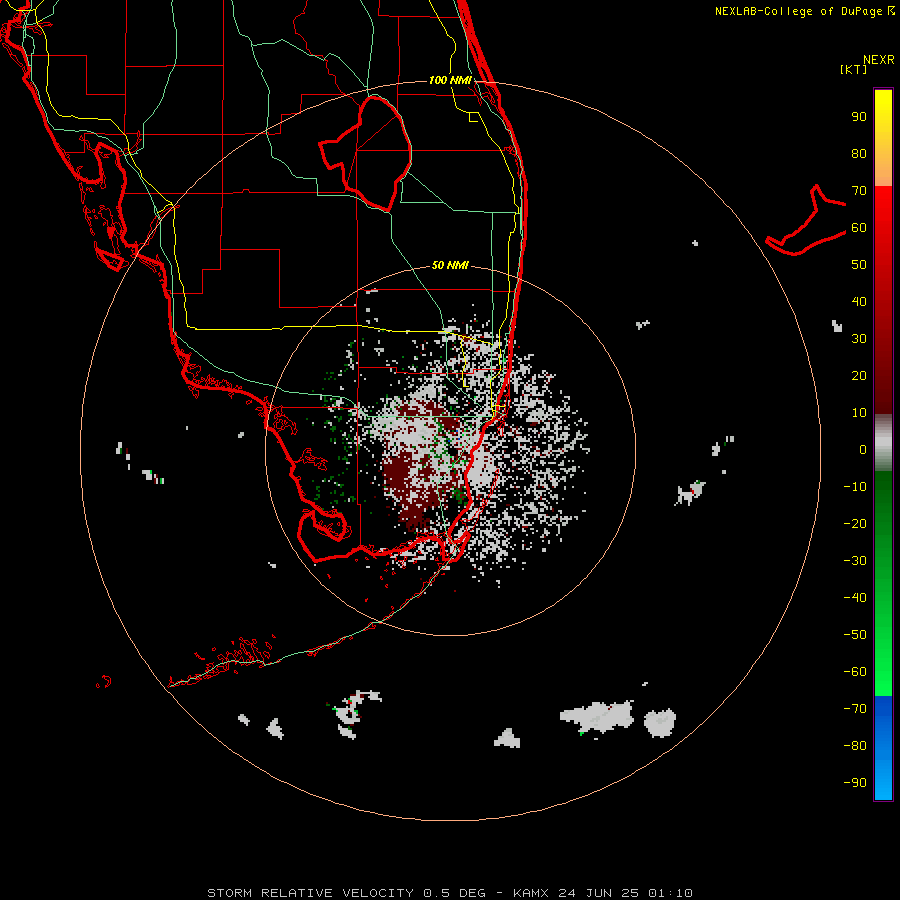Select the 70 value on the velocity scale
900x900 pixels.
tap(859, 191)
